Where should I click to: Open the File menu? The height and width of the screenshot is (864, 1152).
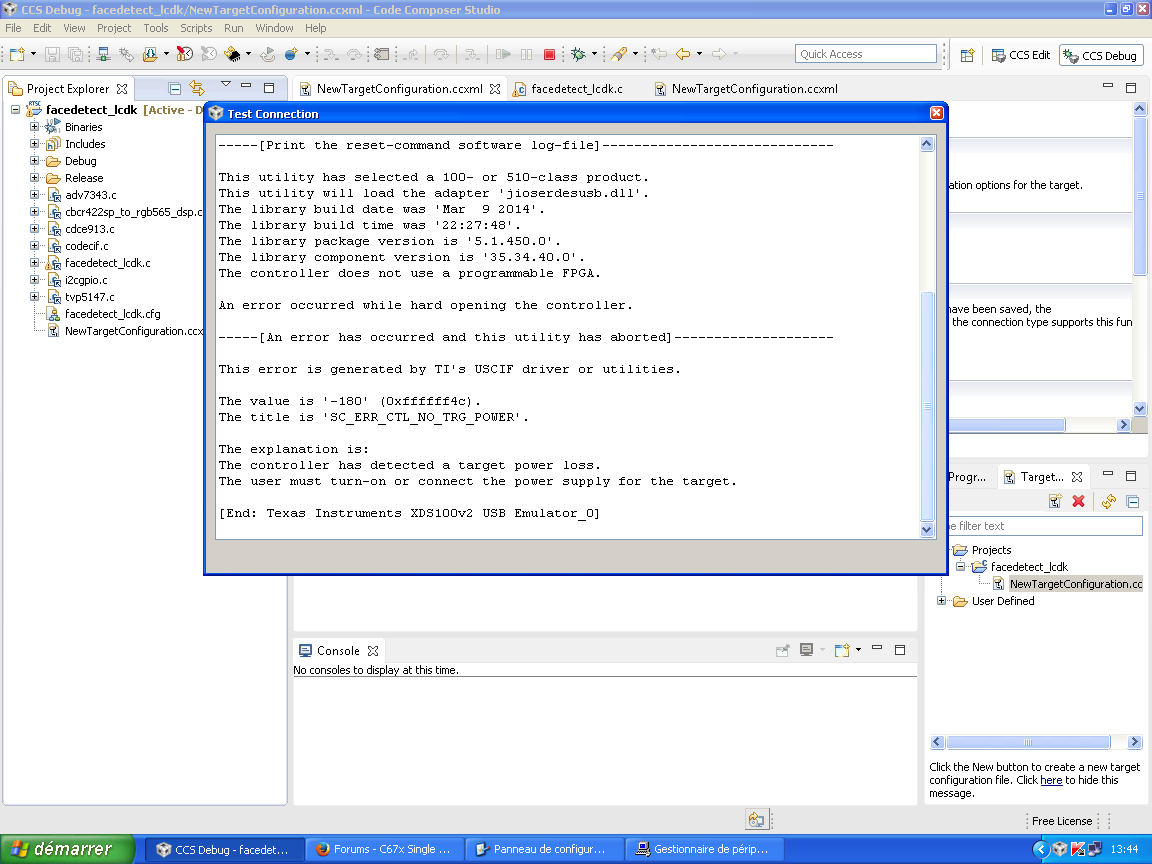coord(13,28)
